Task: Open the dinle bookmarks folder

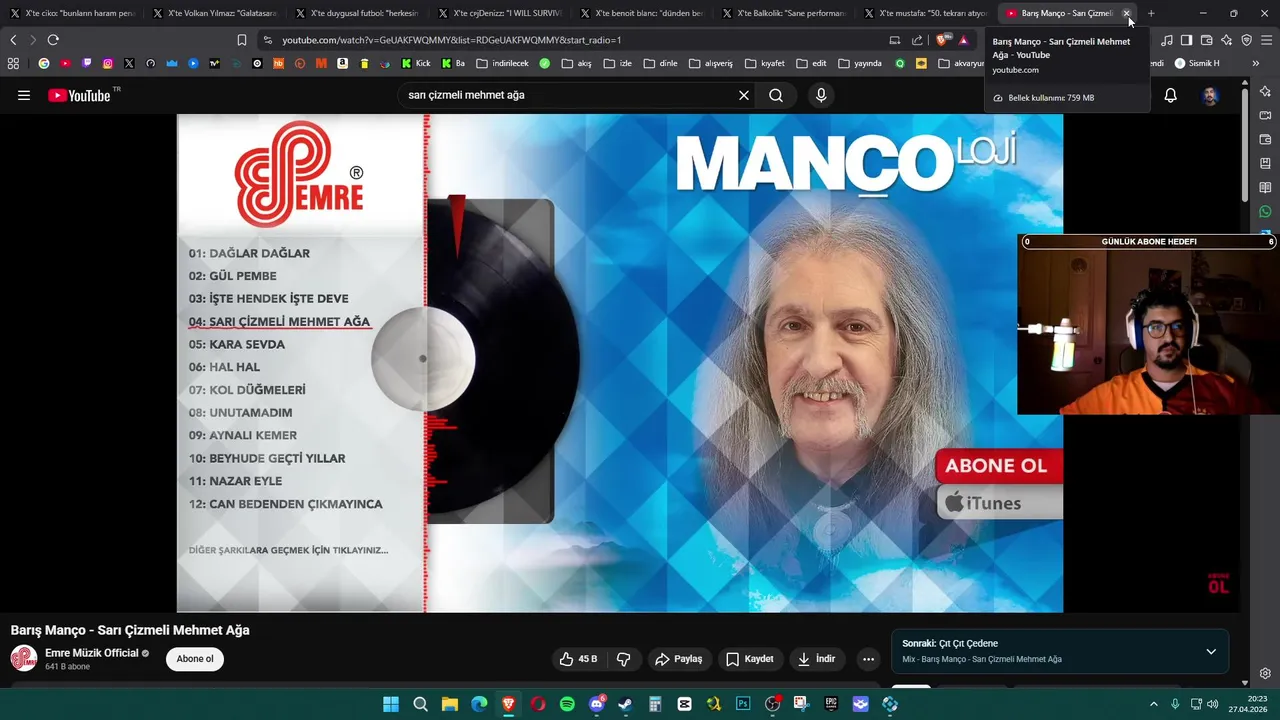Action: [x=661, y=63]
